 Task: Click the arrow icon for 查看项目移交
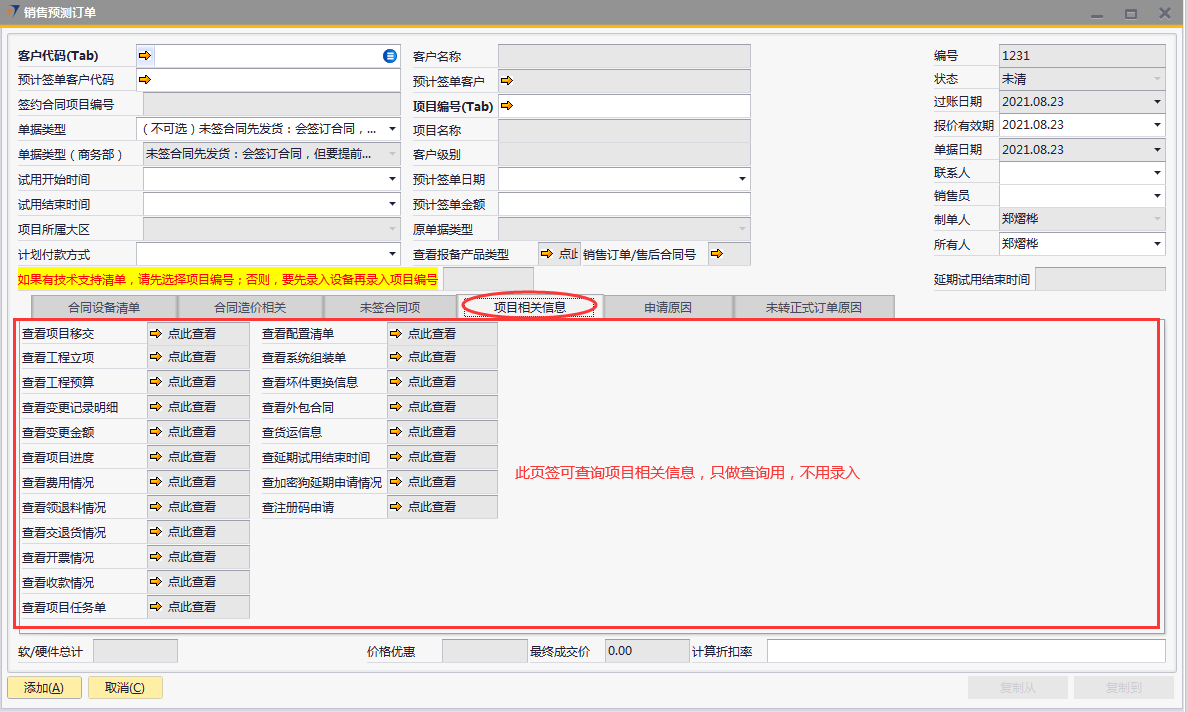(156, 333)
